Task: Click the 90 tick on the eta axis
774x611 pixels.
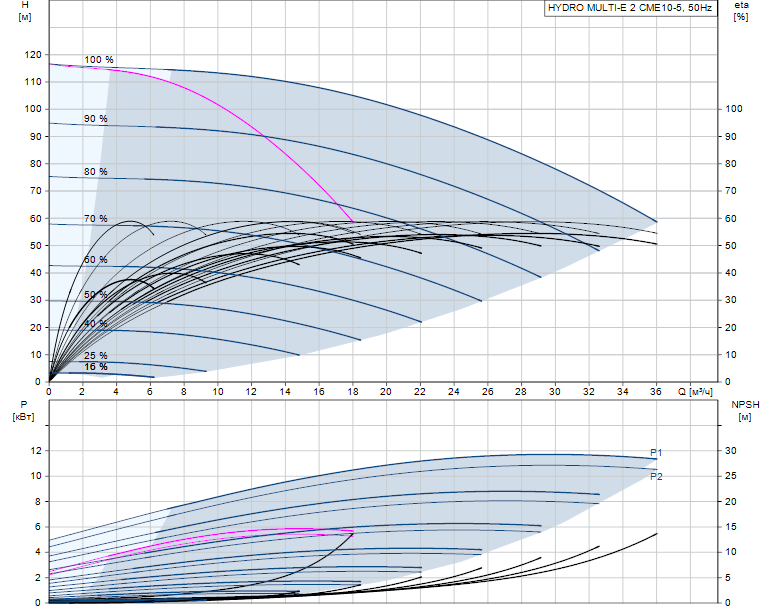Action: pos(731,137)
